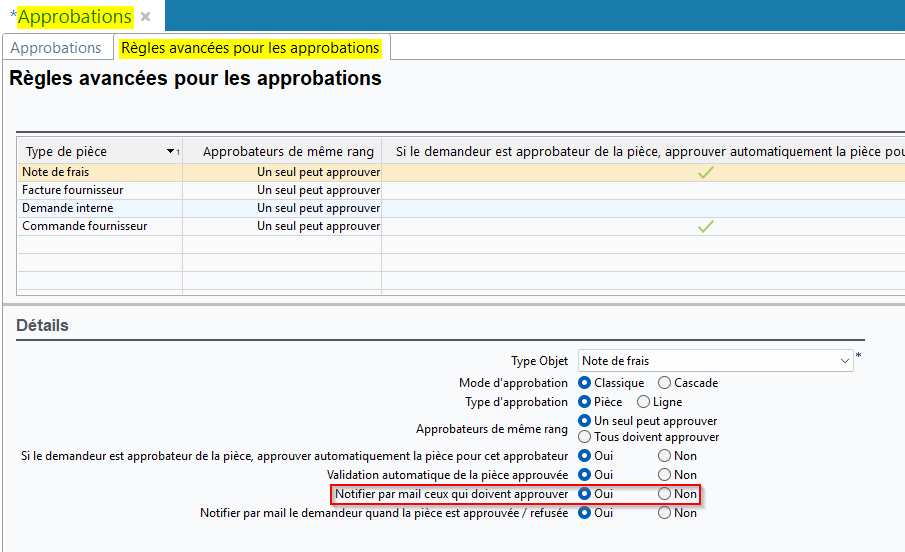905x552 pixels.
Task: Sort by Type de pièce column arrow
Action: point(171,152)
